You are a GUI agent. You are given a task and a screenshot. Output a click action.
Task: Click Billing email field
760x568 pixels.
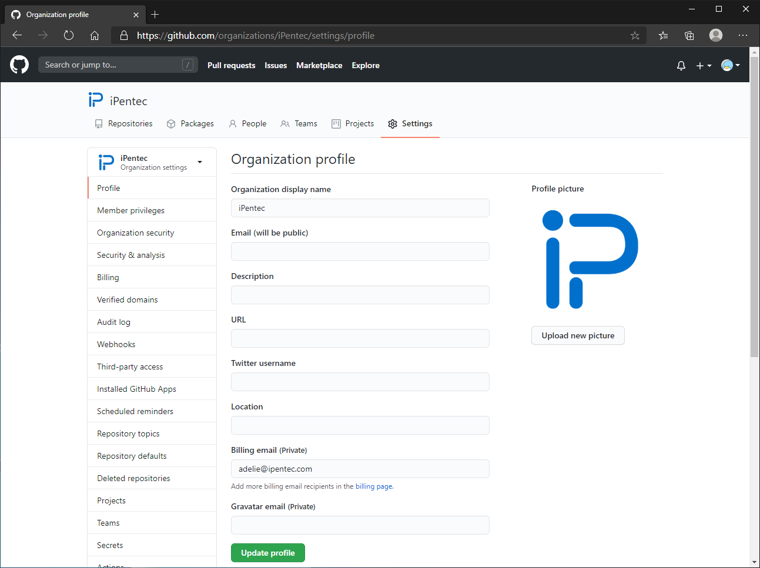point(360,469)
